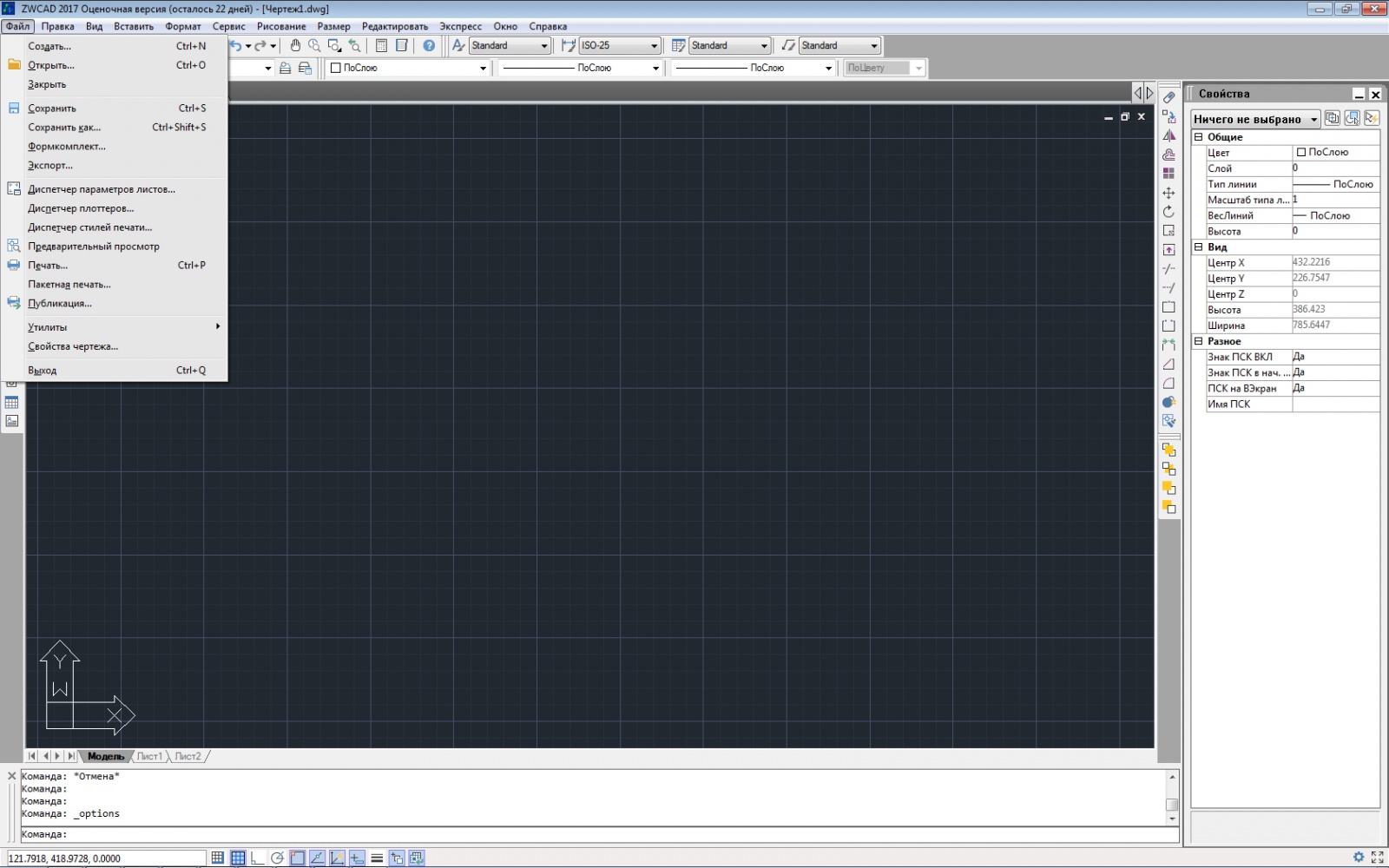1389x868 pixels.
Task: Toggle lineweight display in status bar
Action: 377,858
